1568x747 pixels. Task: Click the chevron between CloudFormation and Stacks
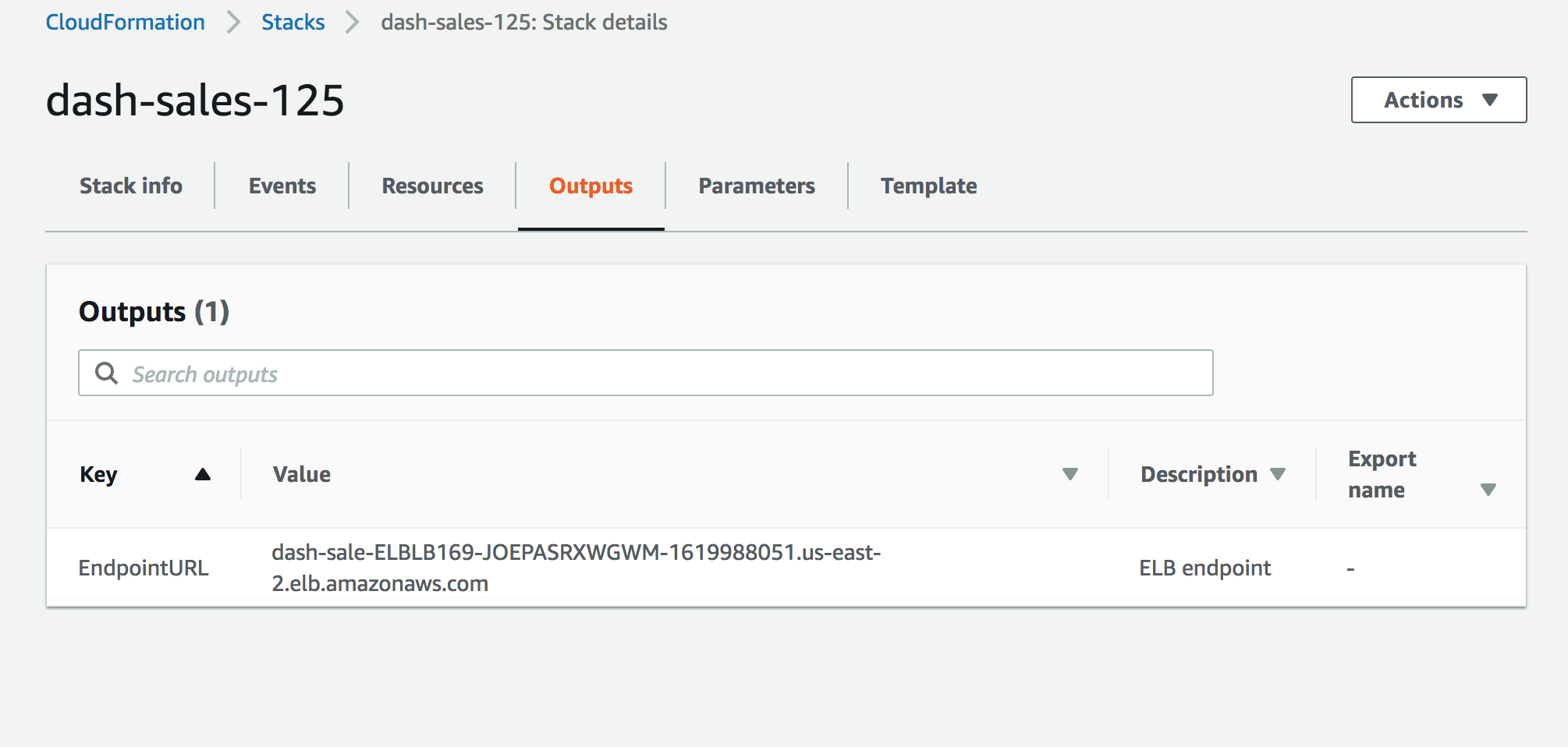[x=232, y=23]
